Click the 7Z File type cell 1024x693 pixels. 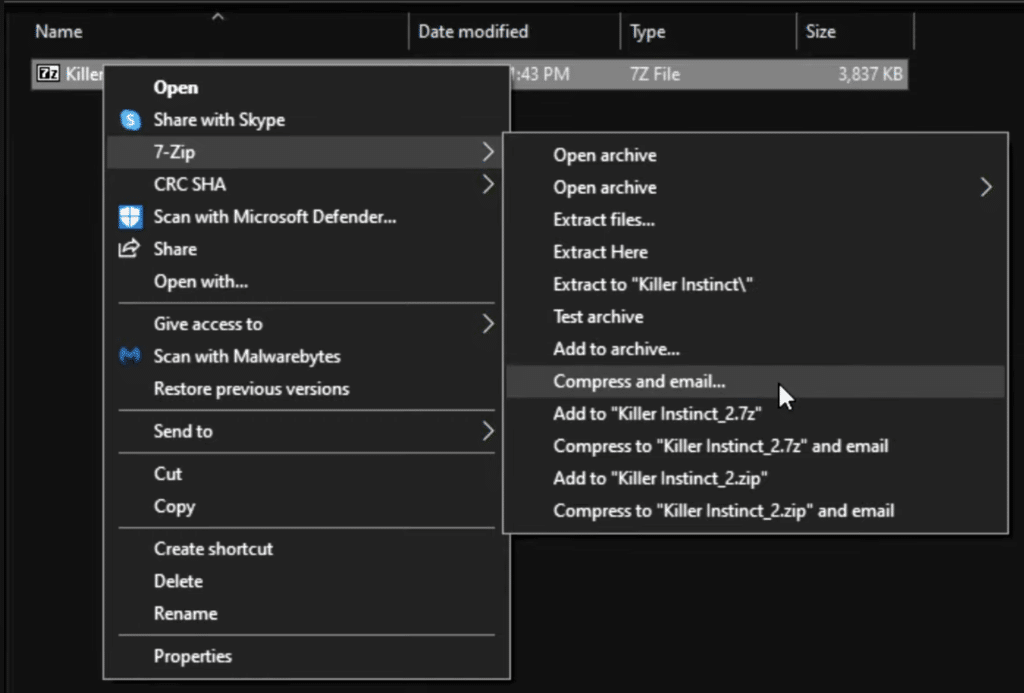click(655, 74)
